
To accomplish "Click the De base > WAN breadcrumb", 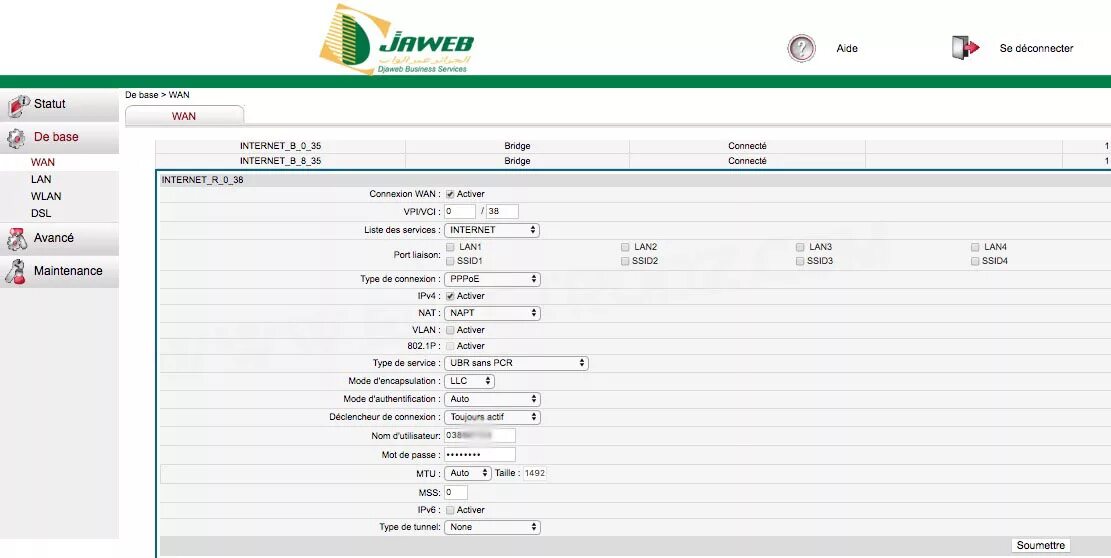I will (157, 95).
